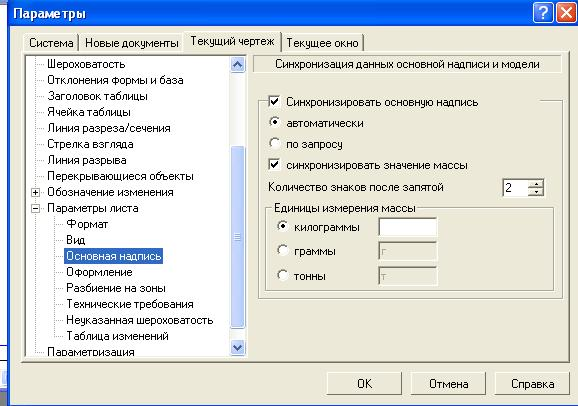Image resolution: width=578 pixels, height=406 pixels.
Task: Click the tree scrollbar up arrow
Action: [237, 65]
